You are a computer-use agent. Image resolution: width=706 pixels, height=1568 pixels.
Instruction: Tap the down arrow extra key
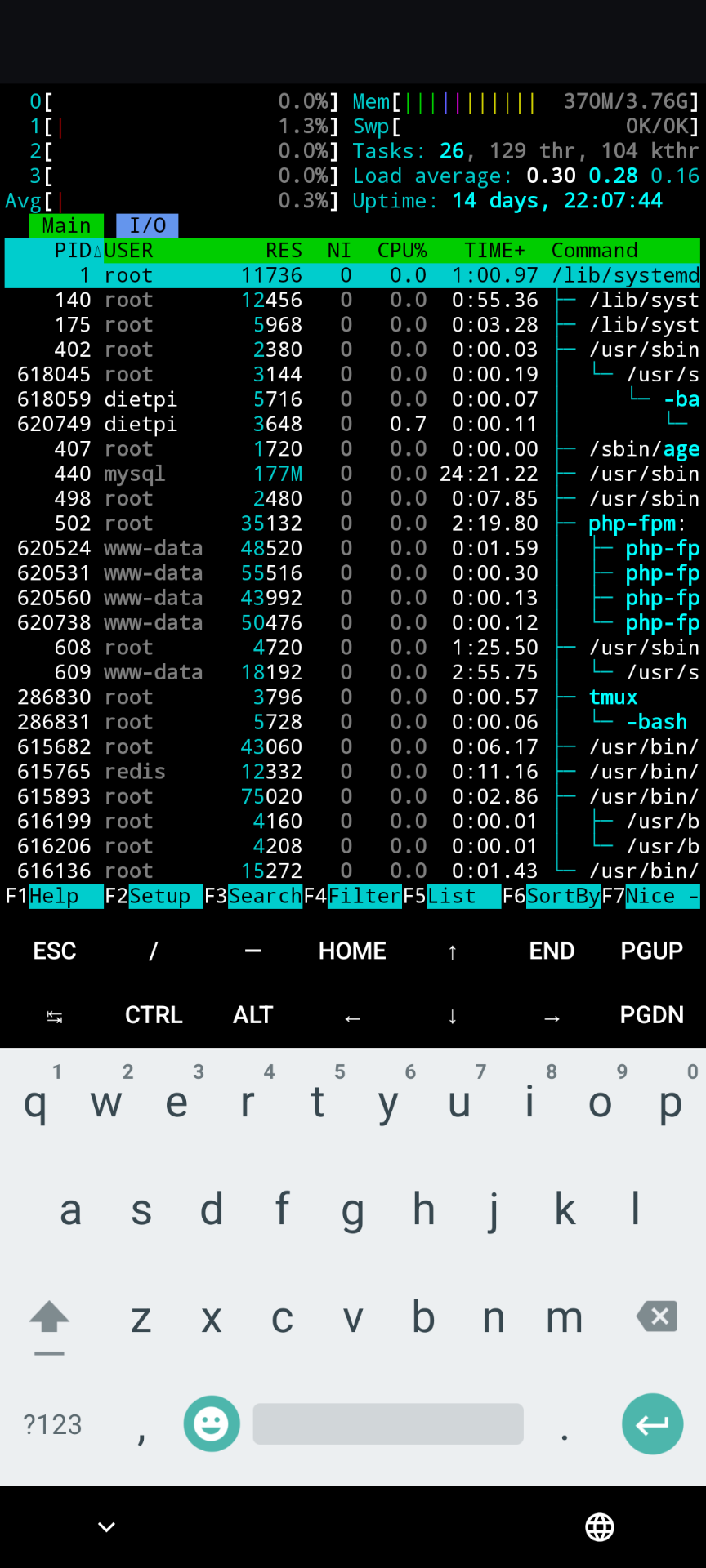click(452, 1016)
